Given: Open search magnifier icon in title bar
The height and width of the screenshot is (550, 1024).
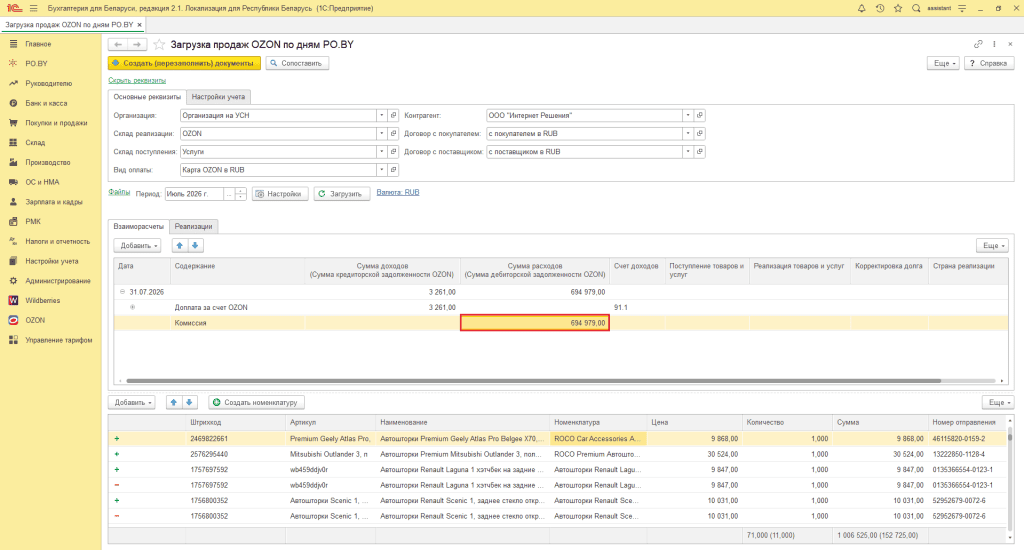Looking at the screenshot, I should (x=916, y=8).
